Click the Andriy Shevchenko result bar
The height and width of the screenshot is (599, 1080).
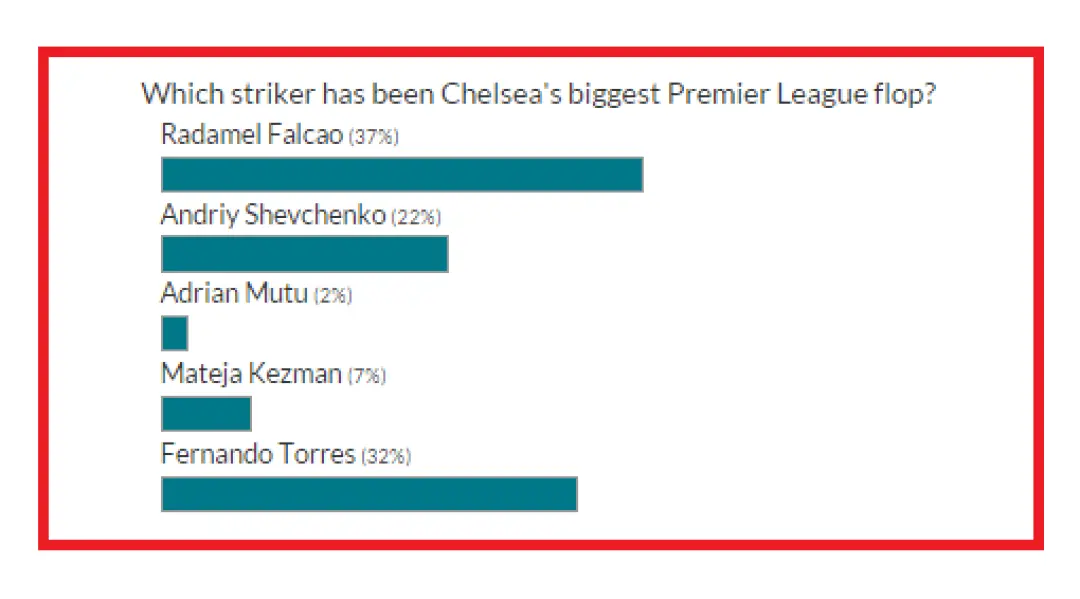304,254
